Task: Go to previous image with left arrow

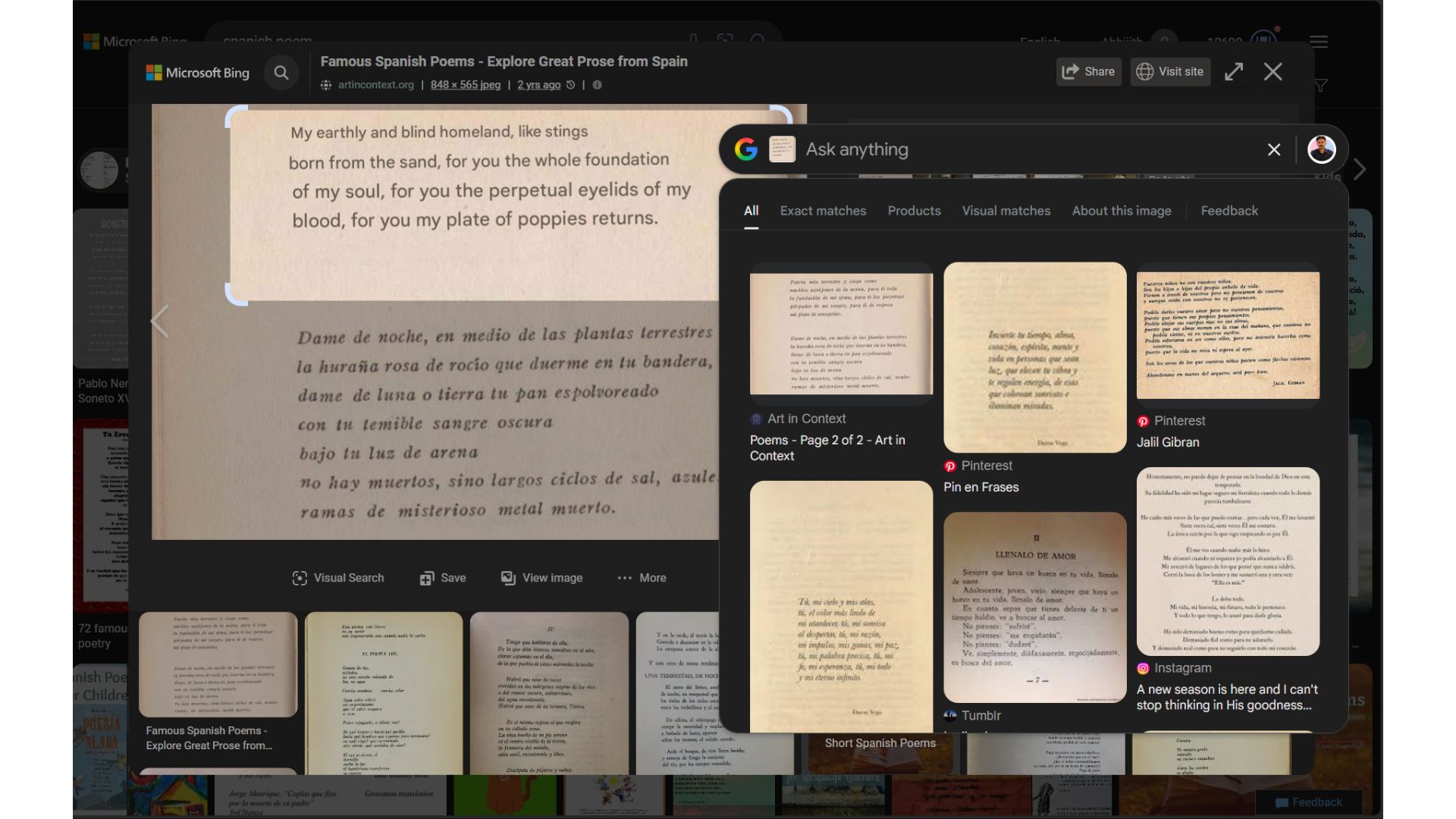Action: (160, 322)
